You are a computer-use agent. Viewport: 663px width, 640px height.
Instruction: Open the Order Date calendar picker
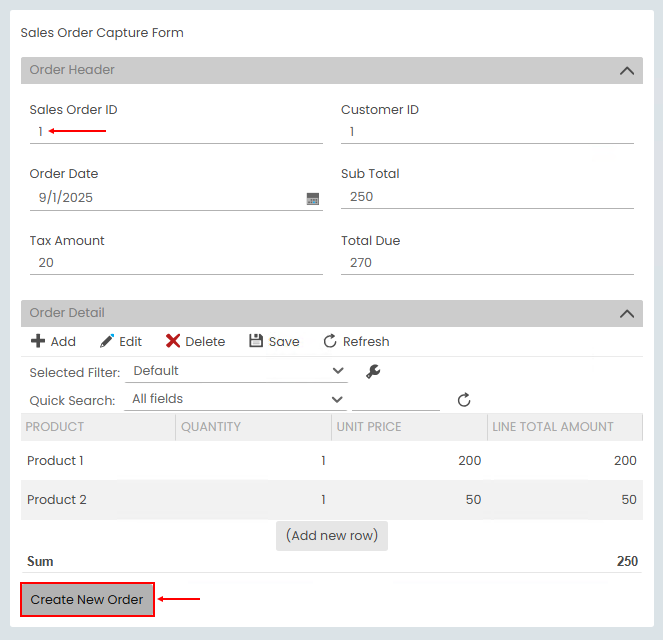313,198
